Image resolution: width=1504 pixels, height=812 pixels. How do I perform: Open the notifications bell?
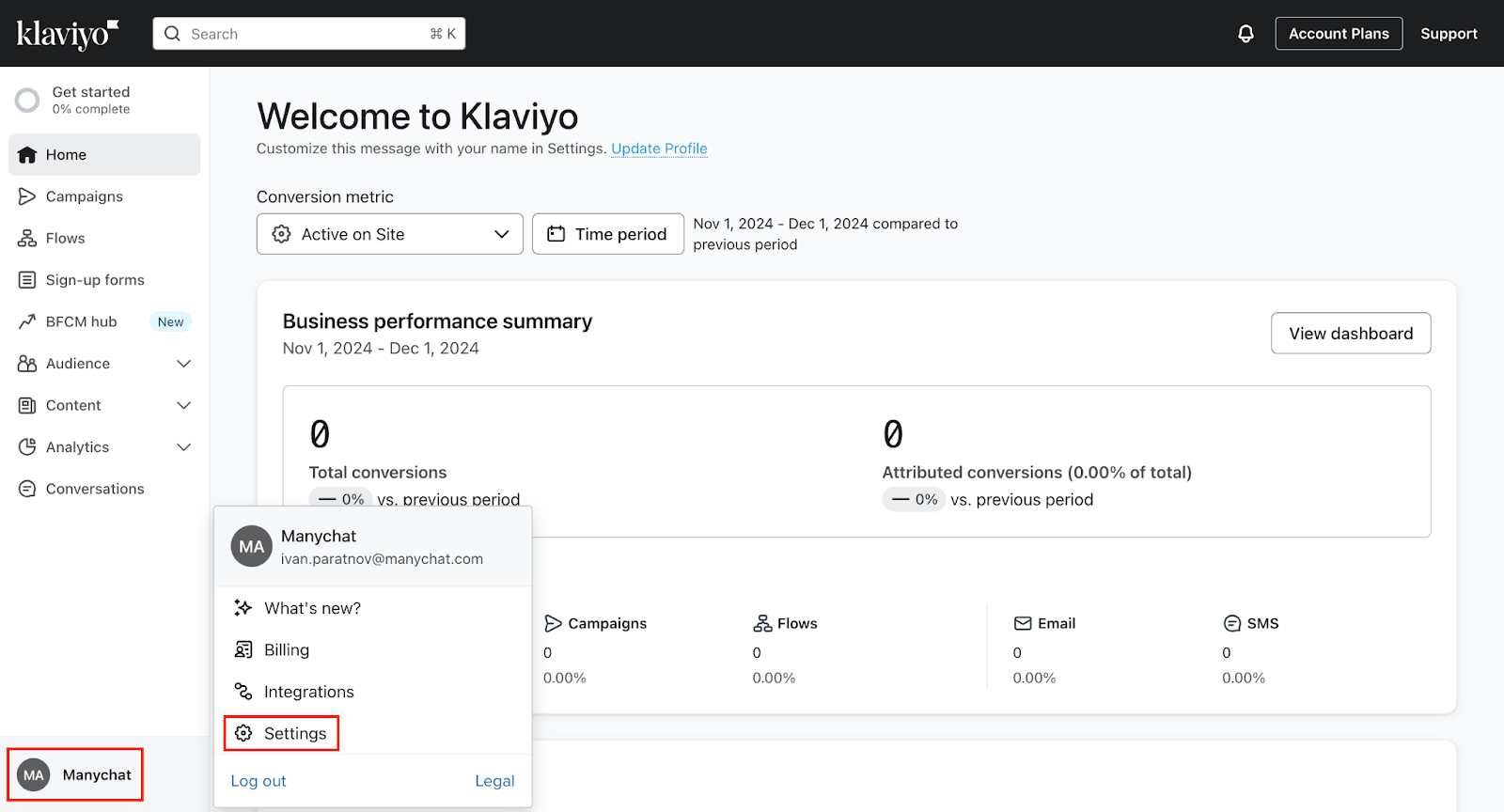tap(1245, 34)
